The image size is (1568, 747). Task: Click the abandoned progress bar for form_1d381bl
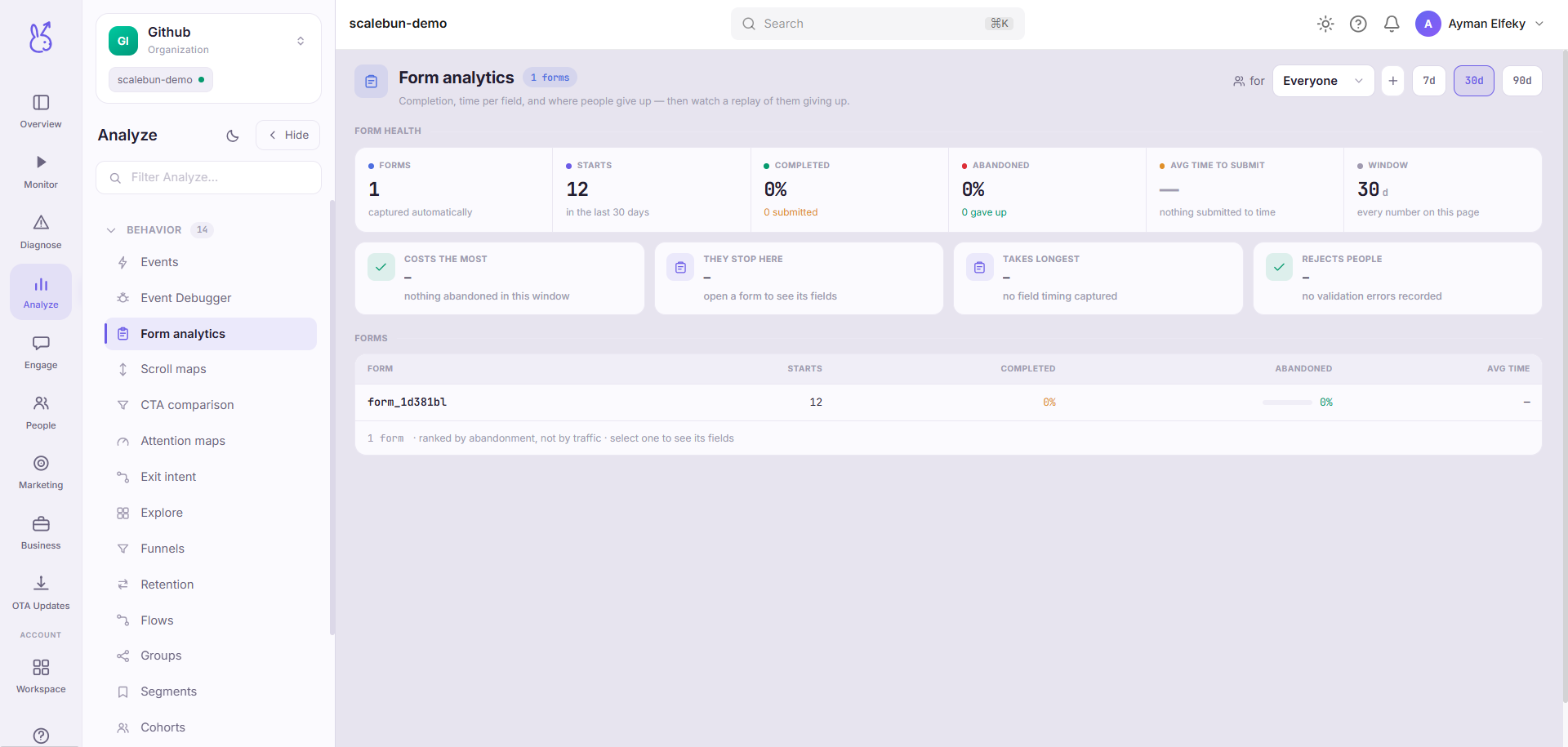[1287, 402]
